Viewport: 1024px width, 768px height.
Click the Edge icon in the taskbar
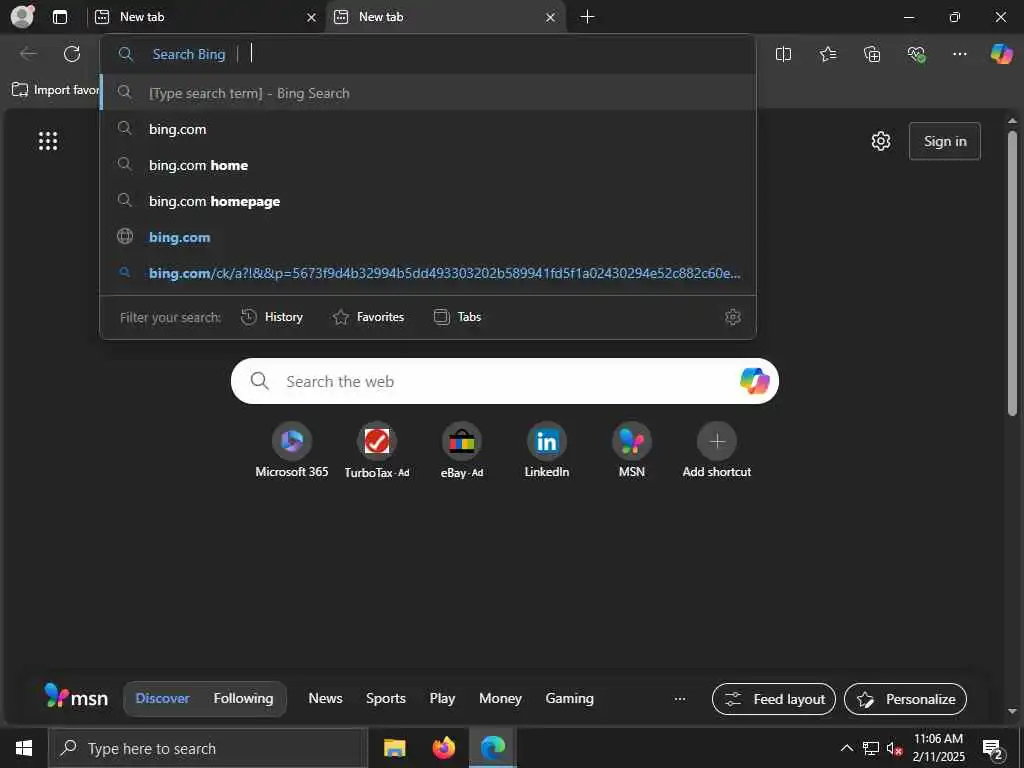pos(493,748)
